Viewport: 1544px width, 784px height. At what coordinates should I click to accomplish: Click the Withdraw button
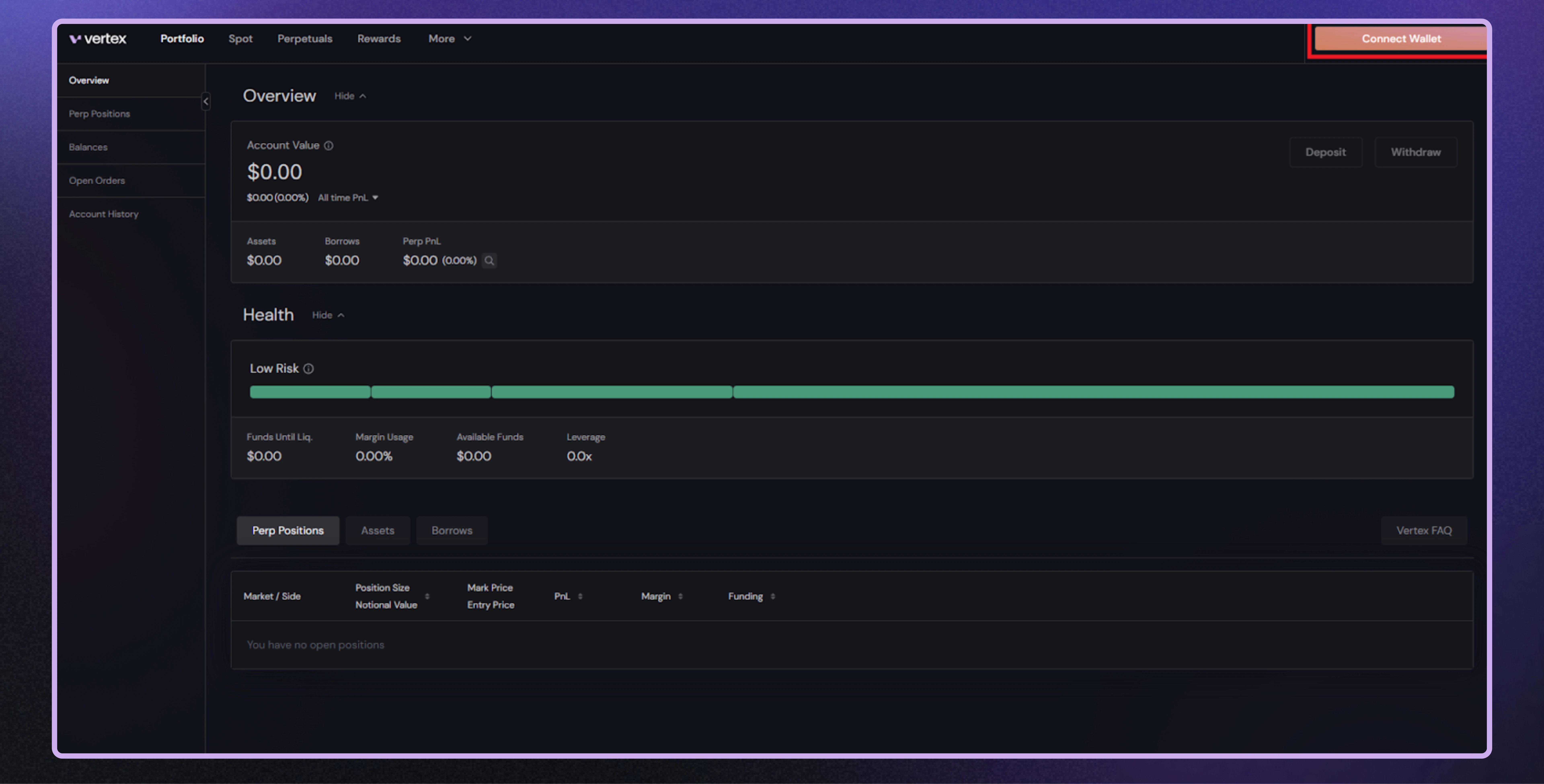pos(1416,152)
